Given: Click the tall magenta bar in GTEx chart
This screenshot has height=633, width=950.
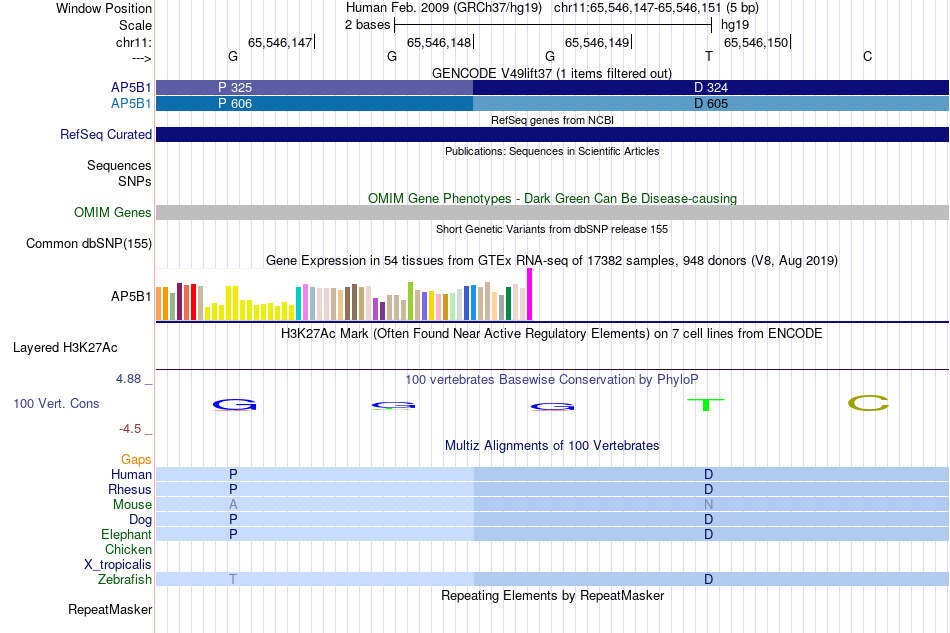Looking at the screenshot, I should coord(530,294).
